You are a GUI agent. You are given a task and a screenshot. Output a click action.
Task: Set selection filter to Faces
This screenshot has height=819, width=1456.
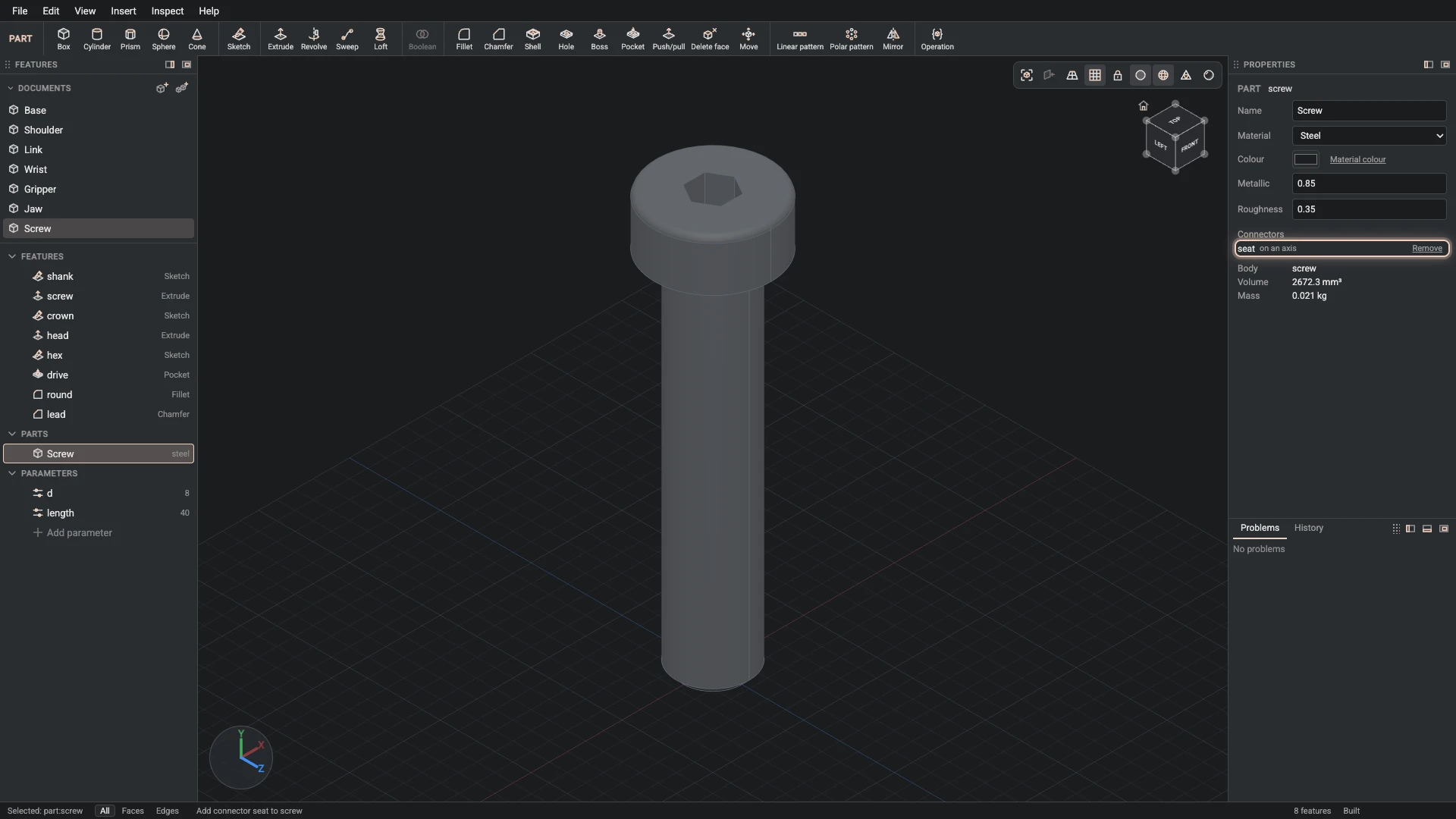click(x=133, y=811)
